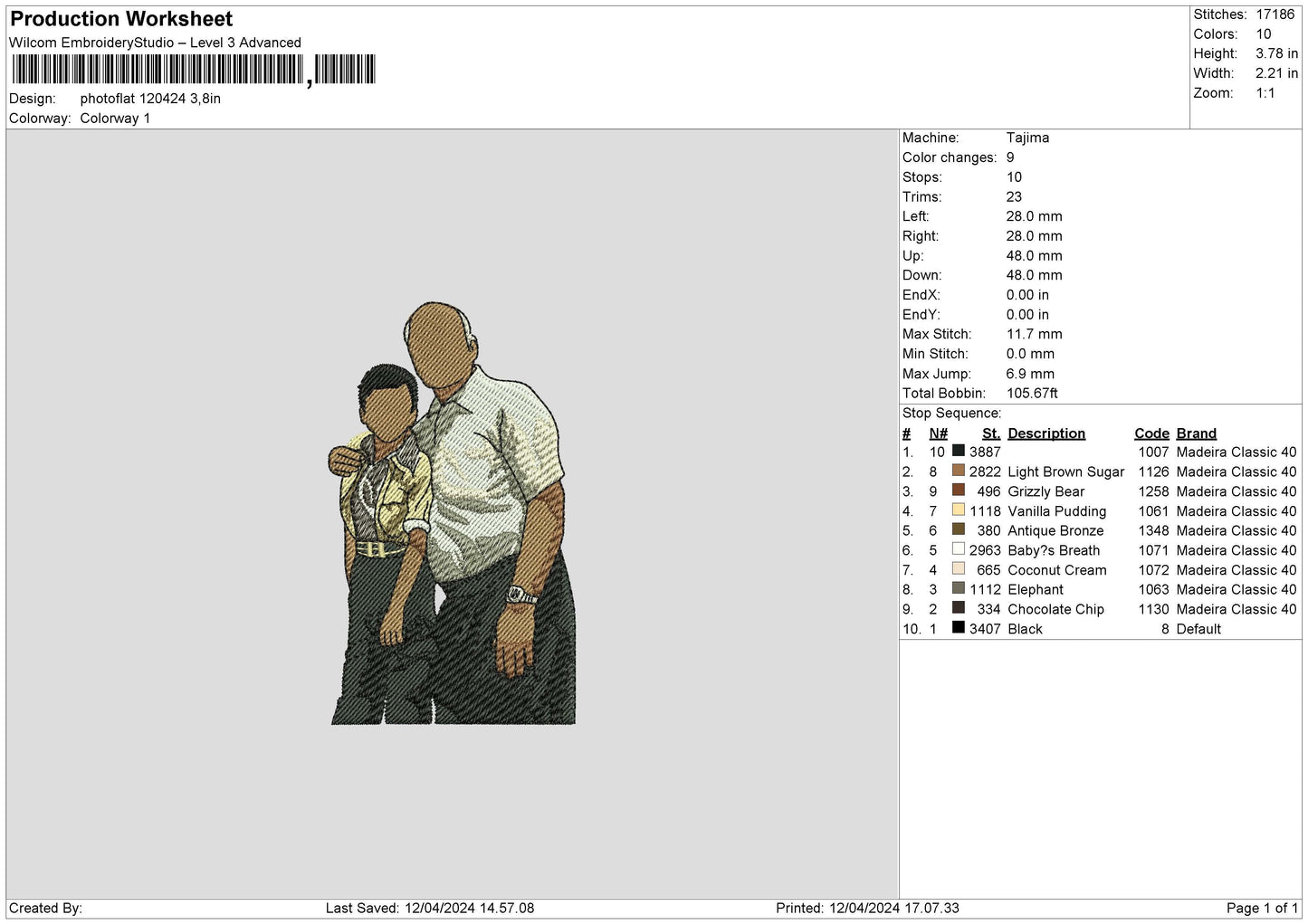Click the embroidery design preview image

tap(453, 513)
